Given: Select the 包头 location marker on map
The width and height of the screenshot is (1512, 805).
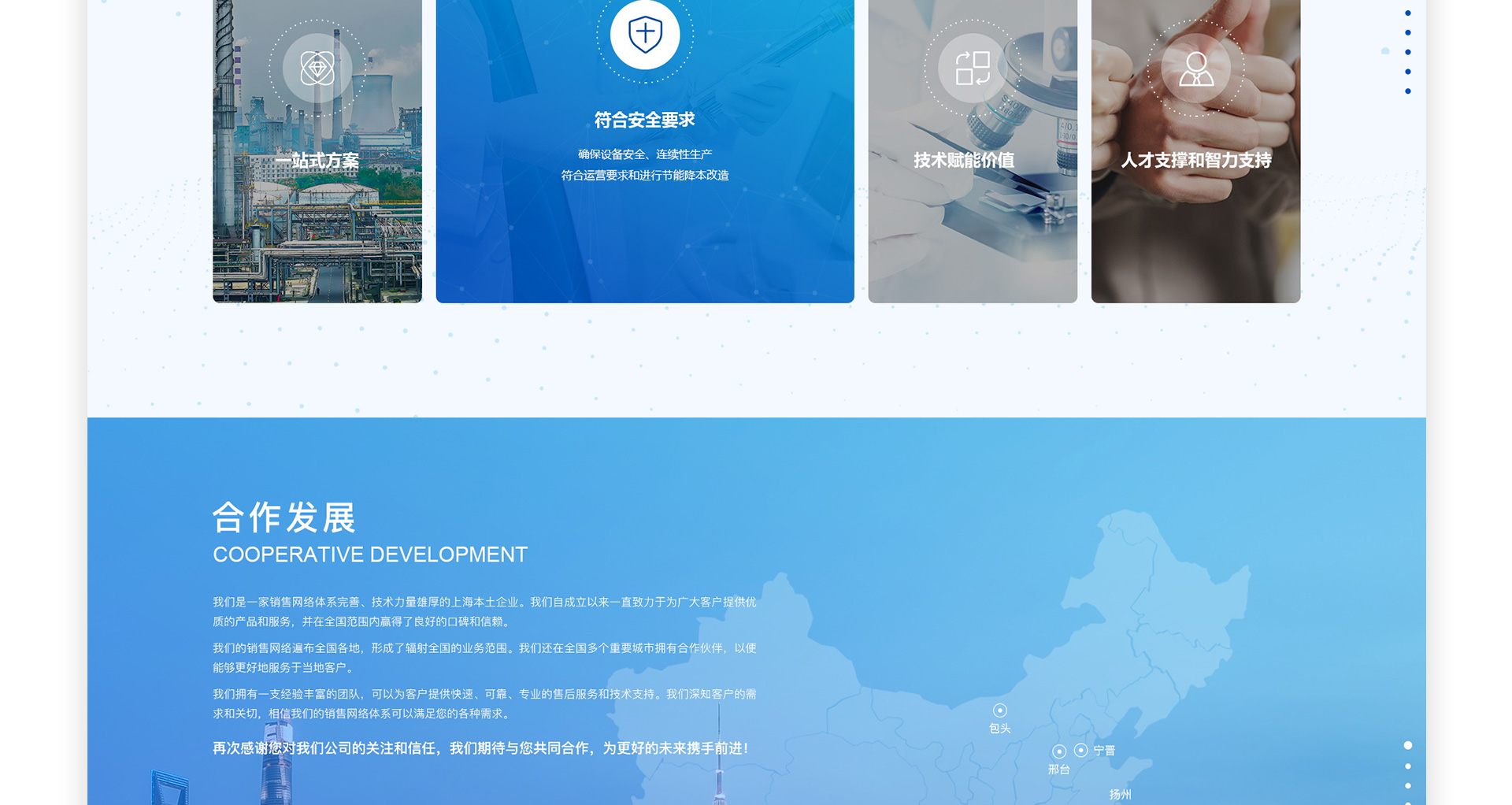Looking at the screenshot, I should pyautogui.click(x=999, y=710).
